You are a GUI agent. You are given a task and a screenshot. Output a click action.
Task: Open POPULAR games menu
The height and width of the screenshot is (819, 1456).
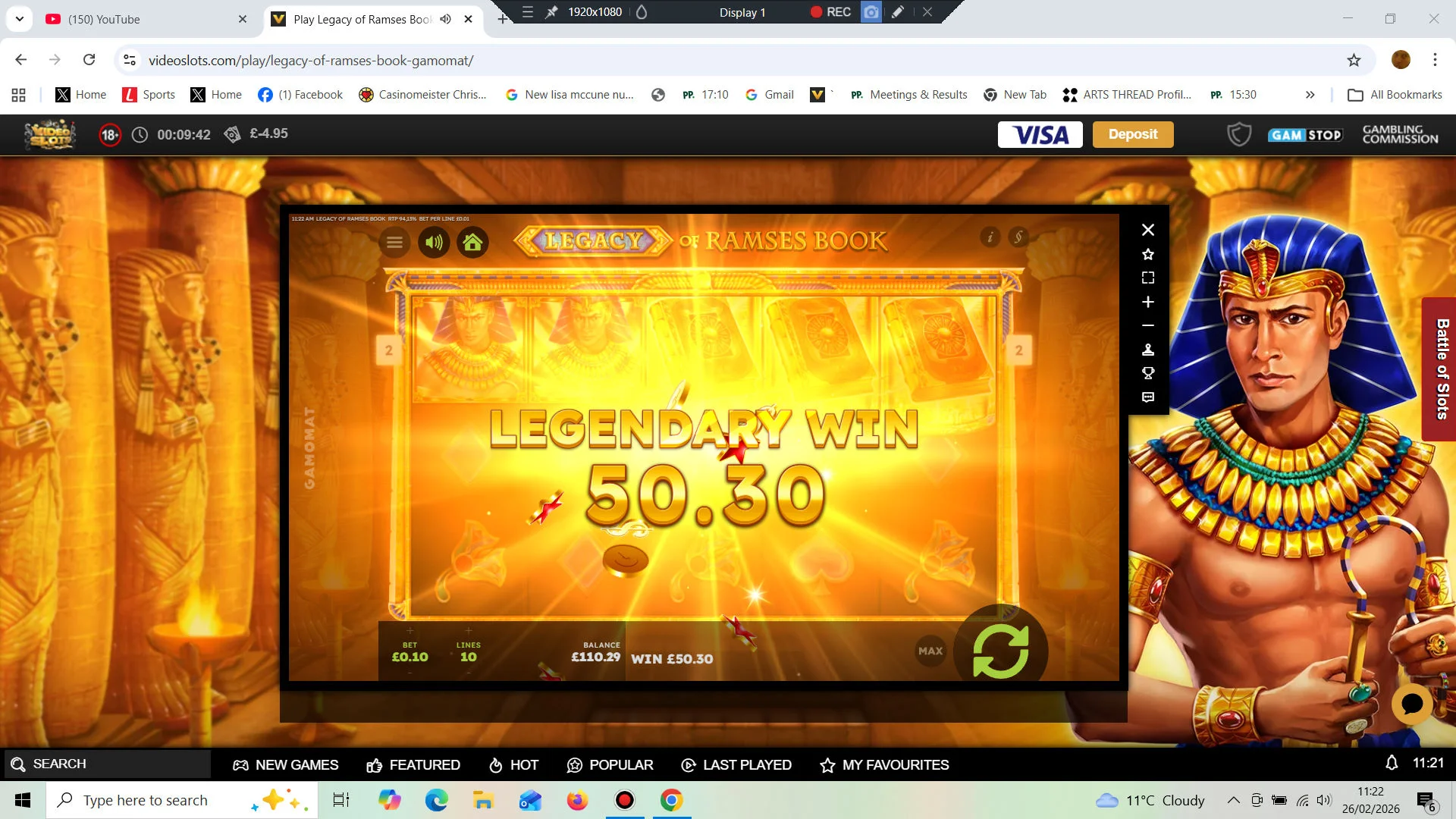[610, 765]
